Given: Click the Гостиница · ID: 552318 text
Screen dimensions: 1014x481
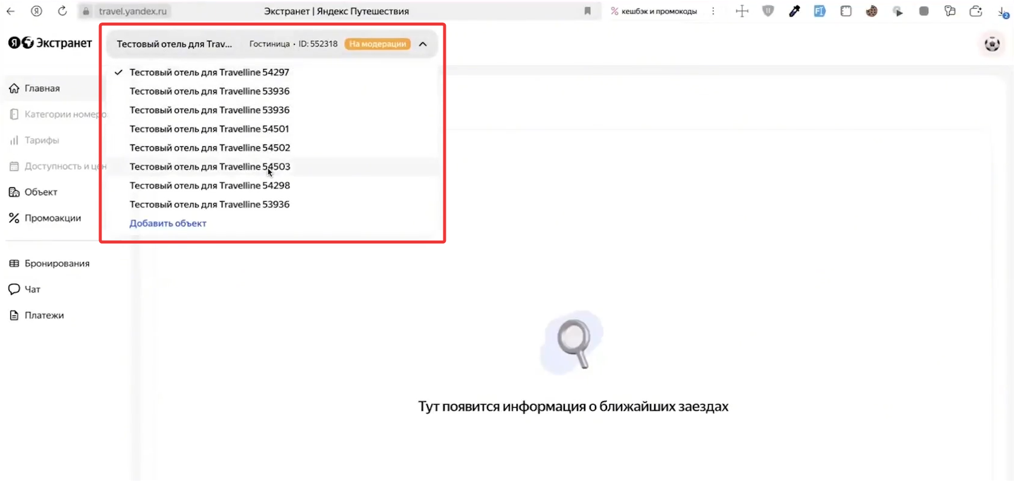Looking at the screenshot, I should click(x=294, y=44).
